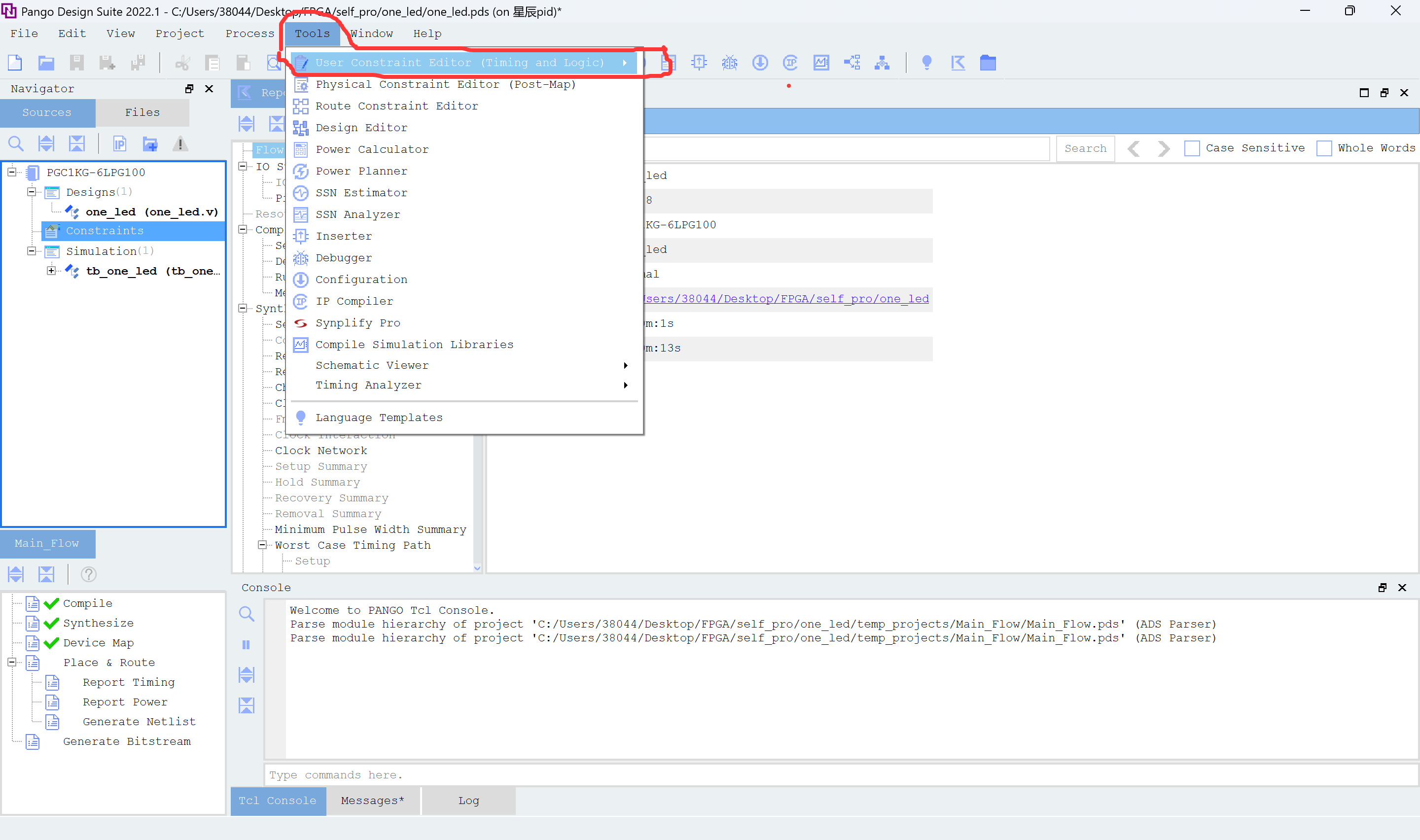Collapse the Designs tree node

[x=32, y=192]
